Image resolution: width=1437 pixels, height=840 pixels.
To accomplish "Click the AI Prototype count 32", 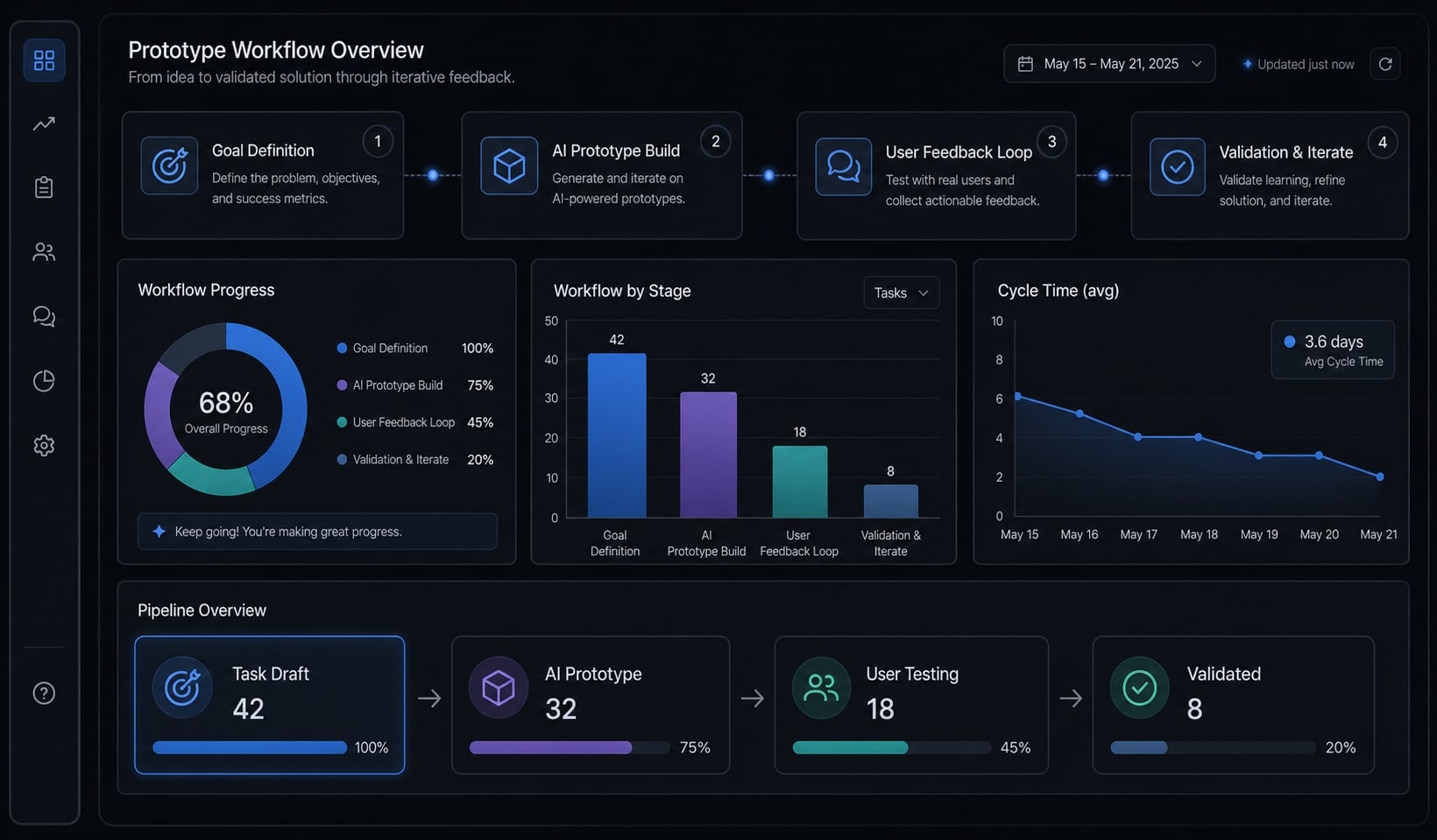I will 561,709.
